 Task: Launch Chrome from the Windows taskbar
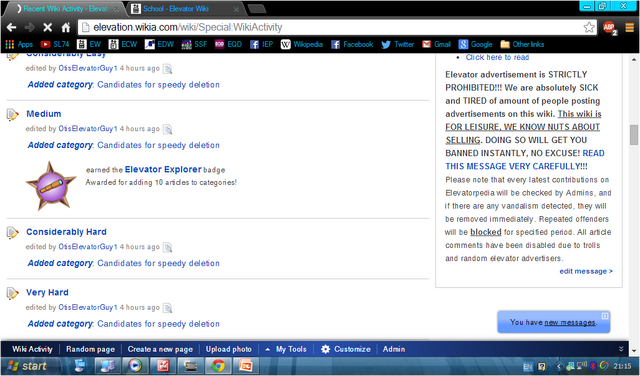218,366
